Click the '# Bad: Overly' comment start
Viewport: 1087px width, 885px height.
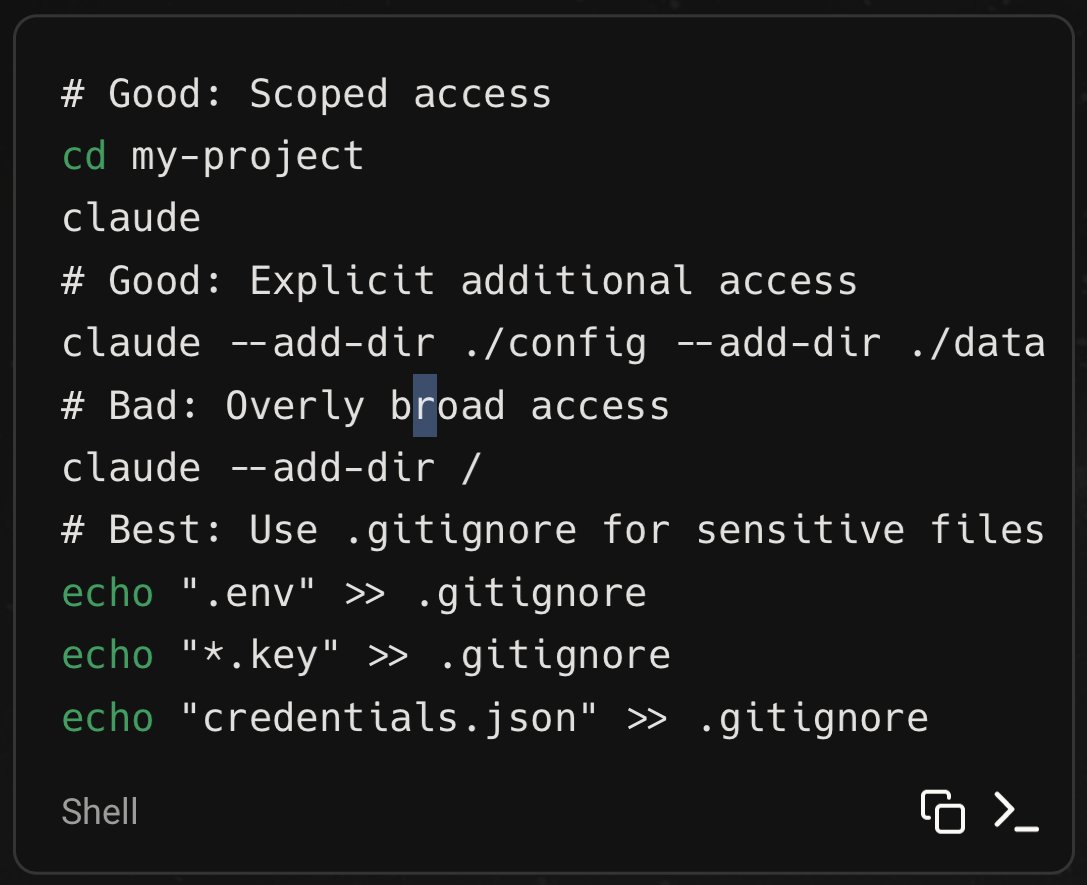[x=212, y=406]
